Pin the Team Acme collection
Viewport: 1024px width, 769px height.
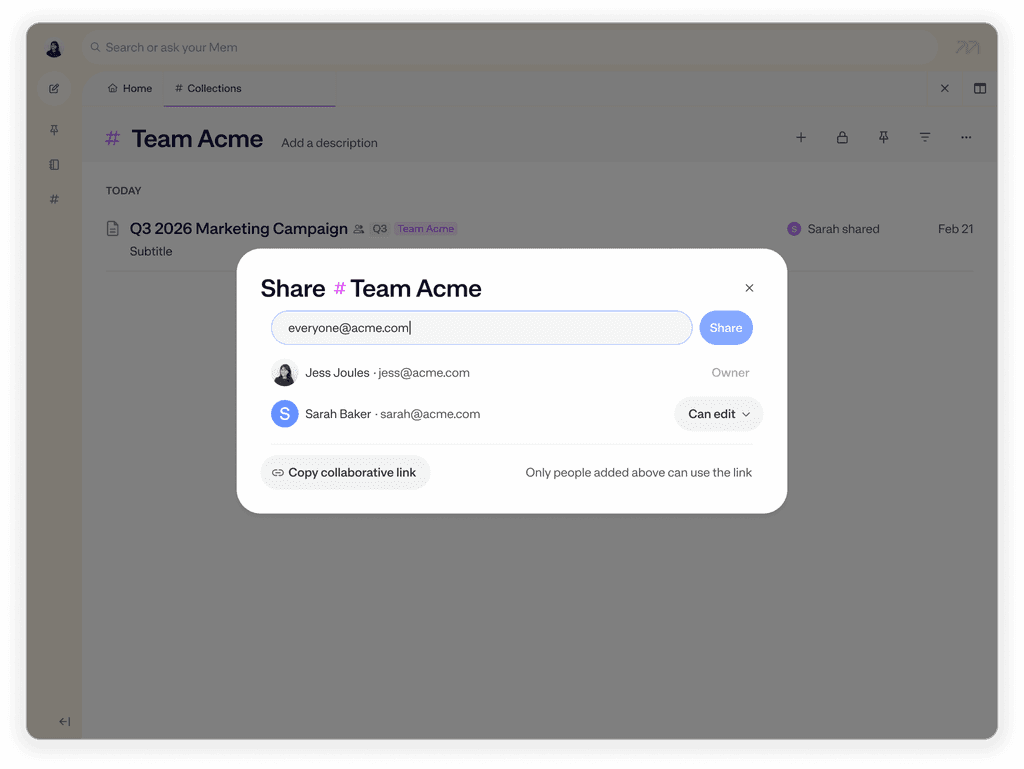click(x=884, y=137)
